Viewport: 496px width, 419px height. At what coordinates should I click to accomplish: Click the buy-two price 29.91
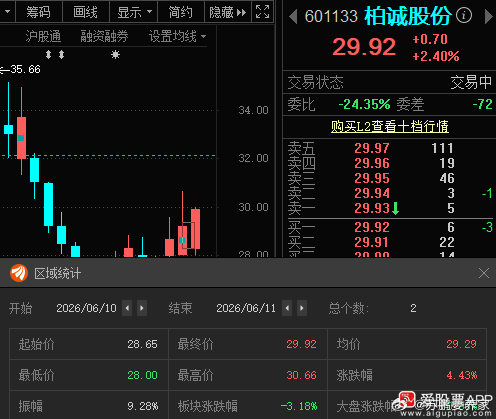pos(372,242)
